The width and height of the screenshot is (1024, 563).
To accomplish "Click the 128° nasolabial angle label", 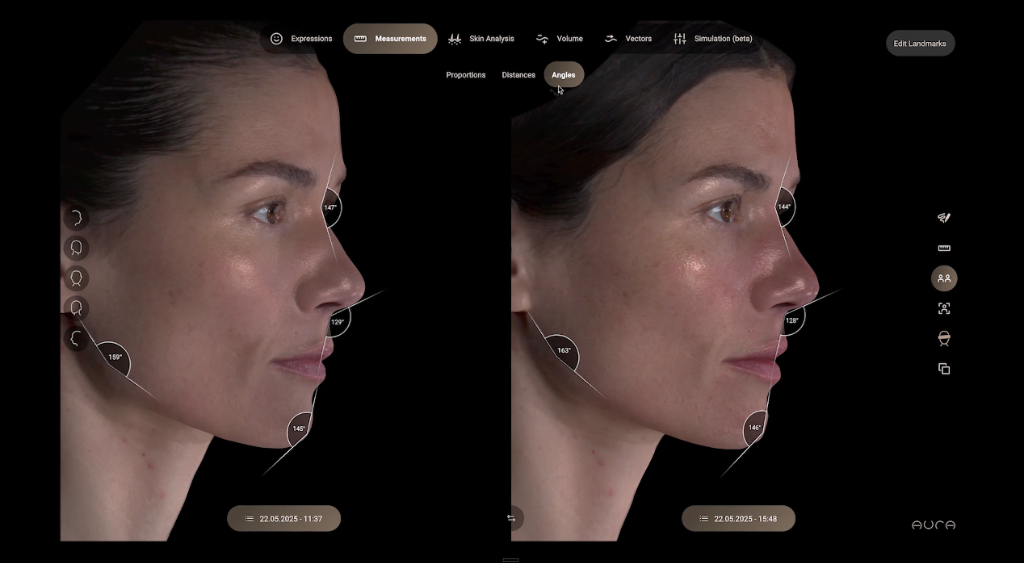I will tap(792, 320).
